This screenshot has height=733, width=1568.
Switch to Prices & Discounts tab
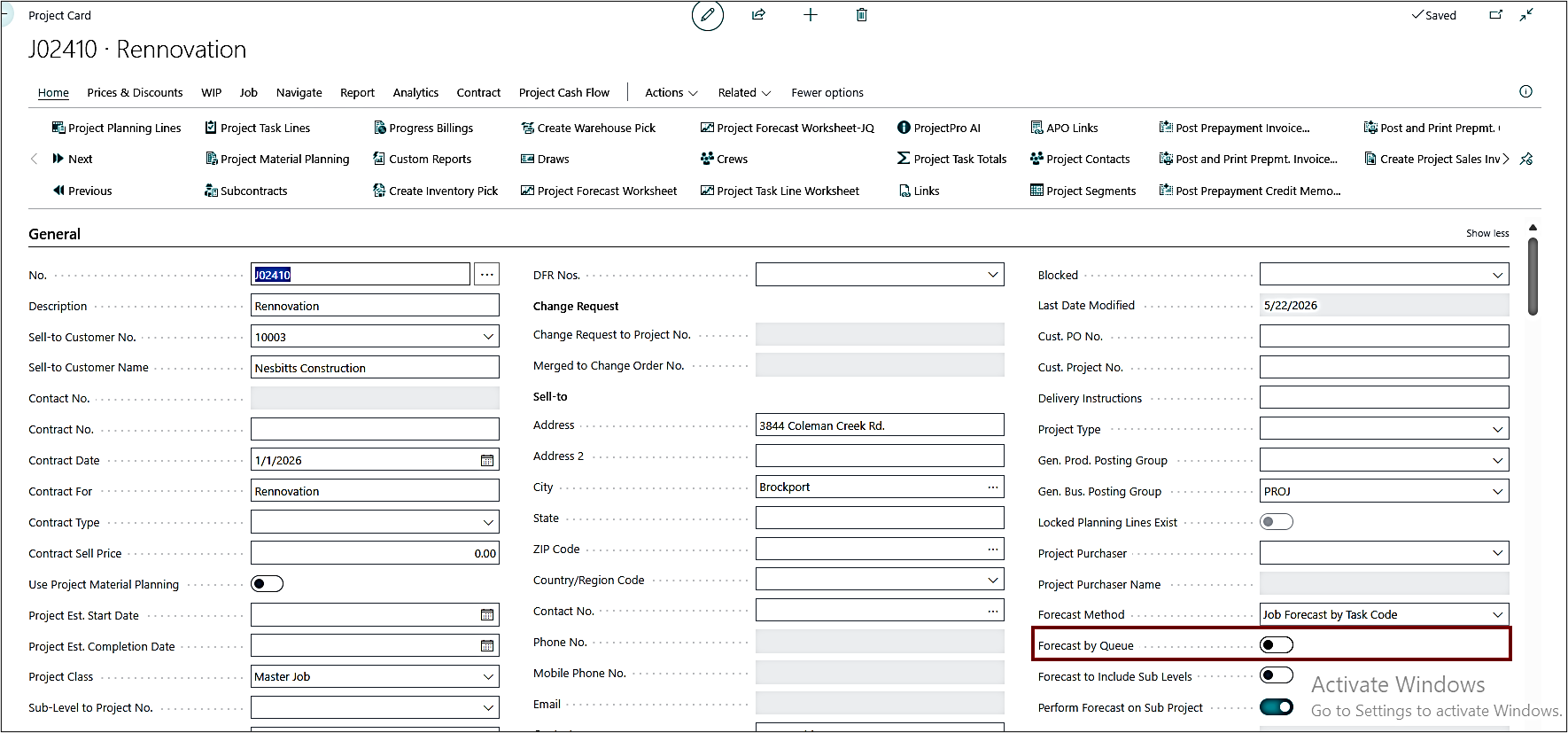tap(135, 92)
